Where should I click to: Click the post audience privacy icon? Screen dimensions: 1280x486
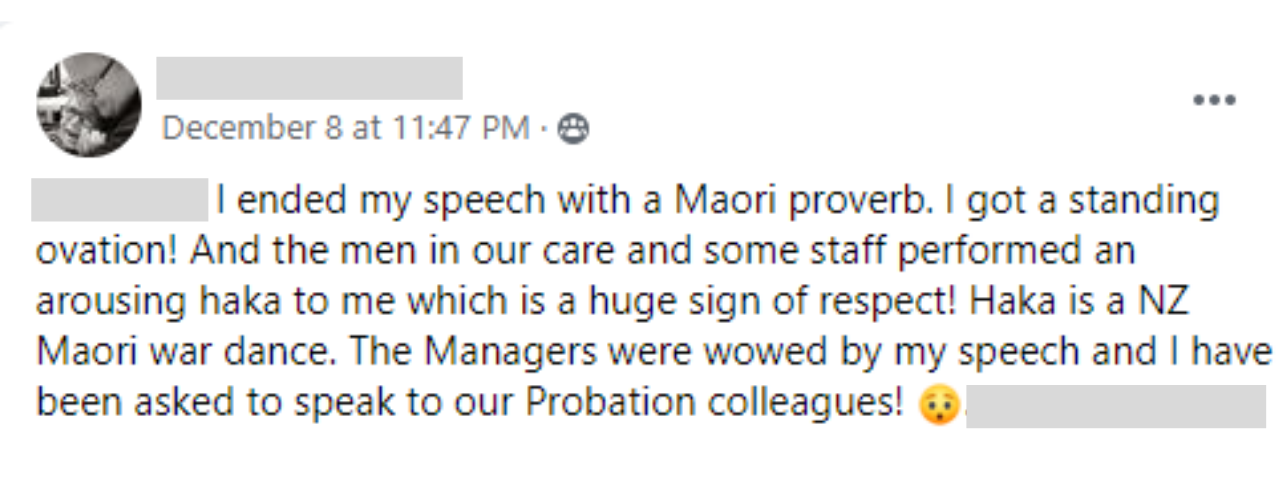click(573, 129)
